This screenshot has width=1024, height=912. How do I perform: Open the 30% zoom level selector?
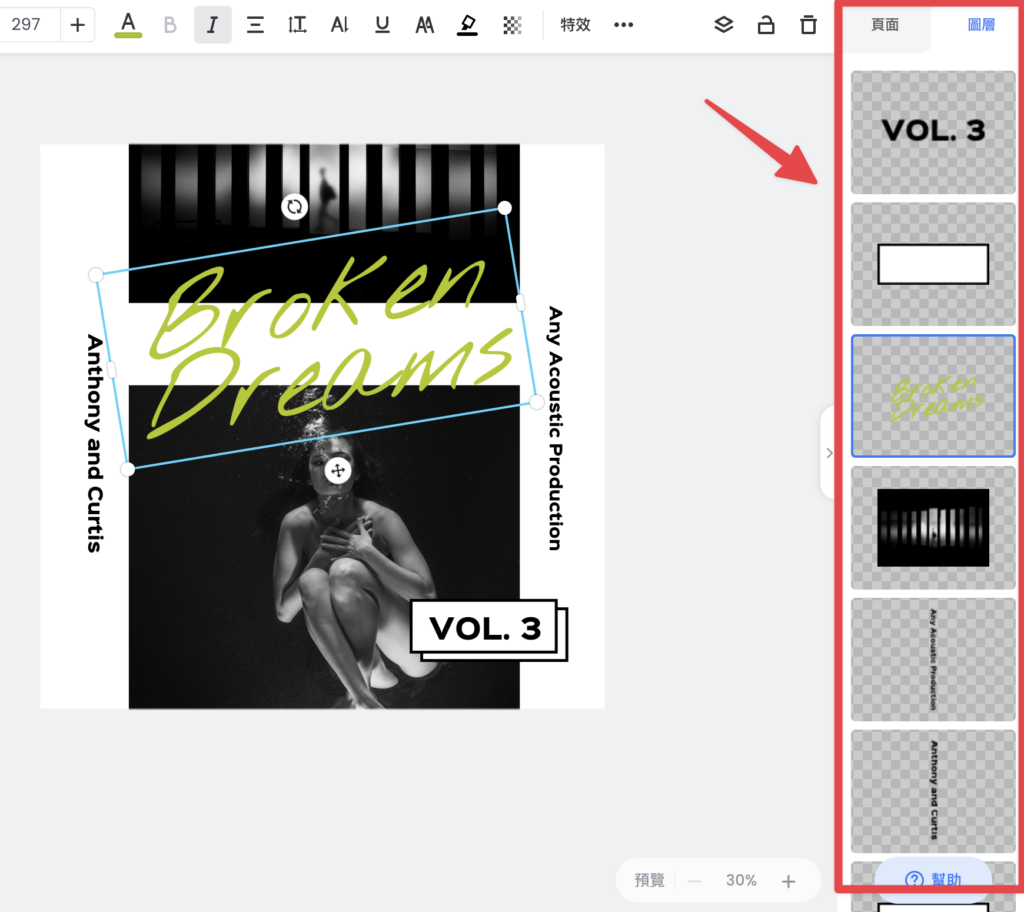[741, 881]
